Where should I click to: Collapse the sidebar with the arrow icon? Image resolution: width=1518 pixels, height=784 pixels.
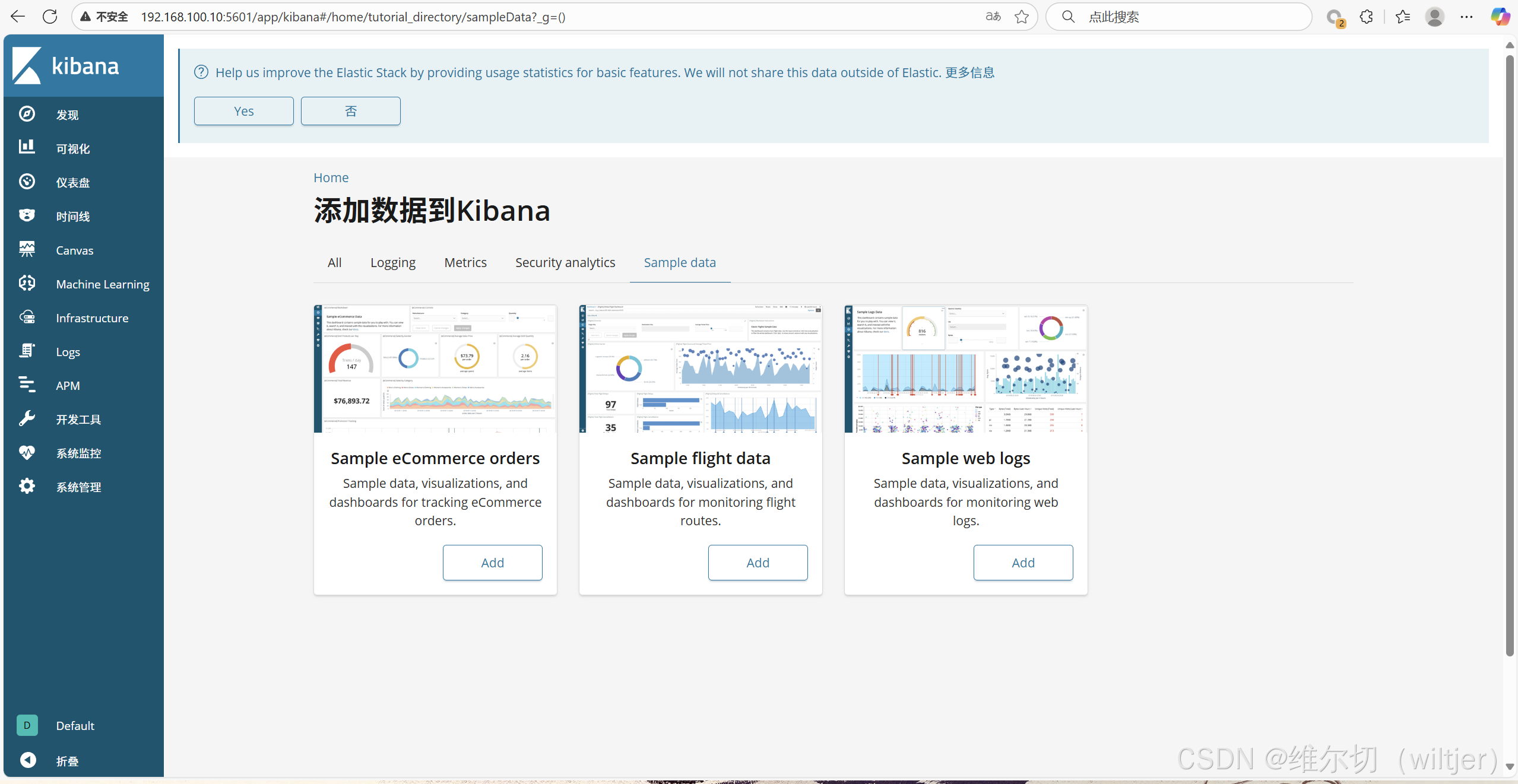point(27,760)
